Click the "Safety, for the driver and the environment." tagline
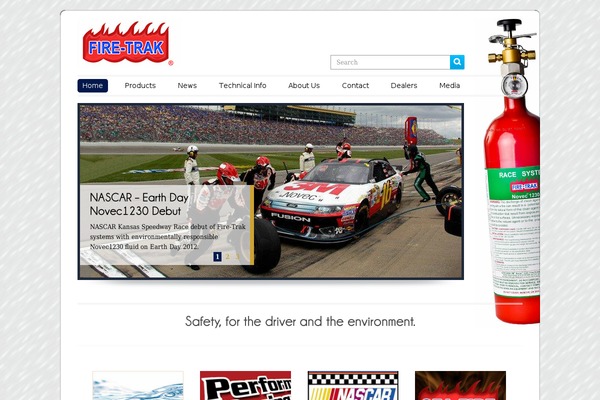 click(x=300, y=322)
